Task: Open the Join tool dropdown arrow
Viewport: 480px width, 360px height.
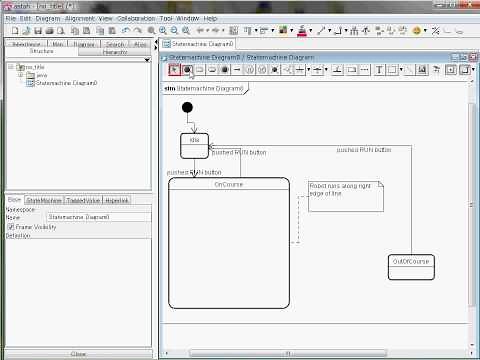Action: pyautogui.click(x=326, y=70)
